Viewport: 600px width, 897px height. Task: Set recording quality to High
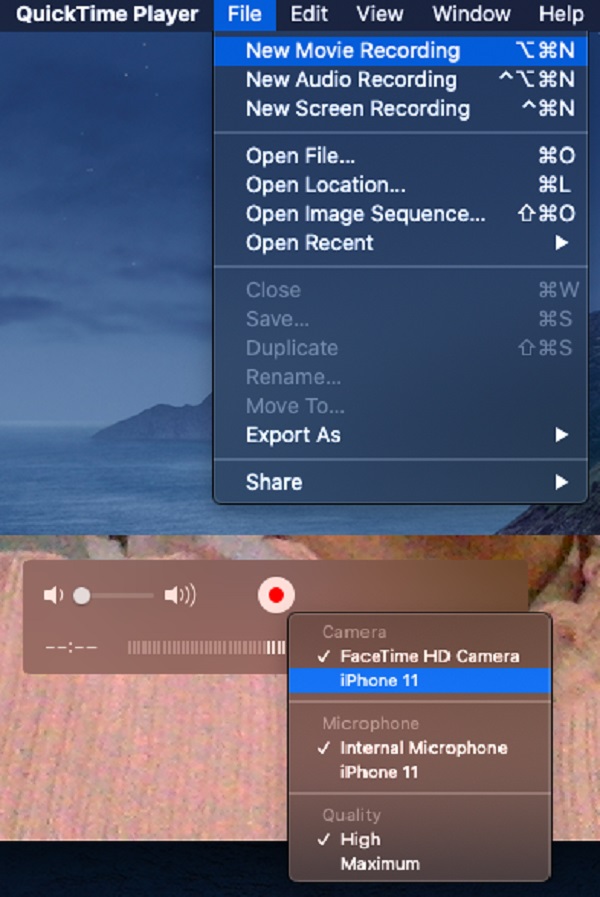coord(419,840)
